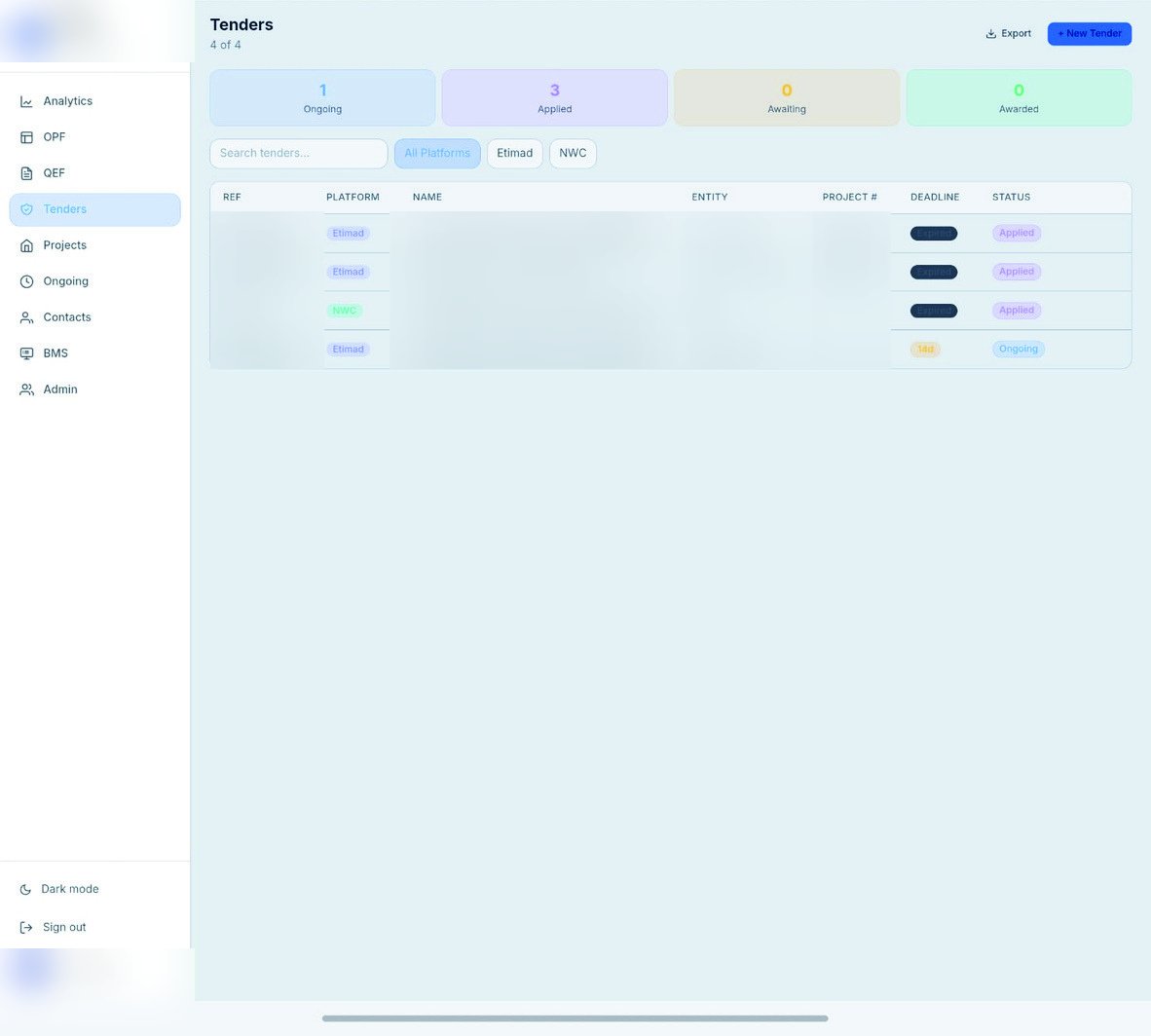Click the Export download icon

pyautogui.click(x=991, y=34)
